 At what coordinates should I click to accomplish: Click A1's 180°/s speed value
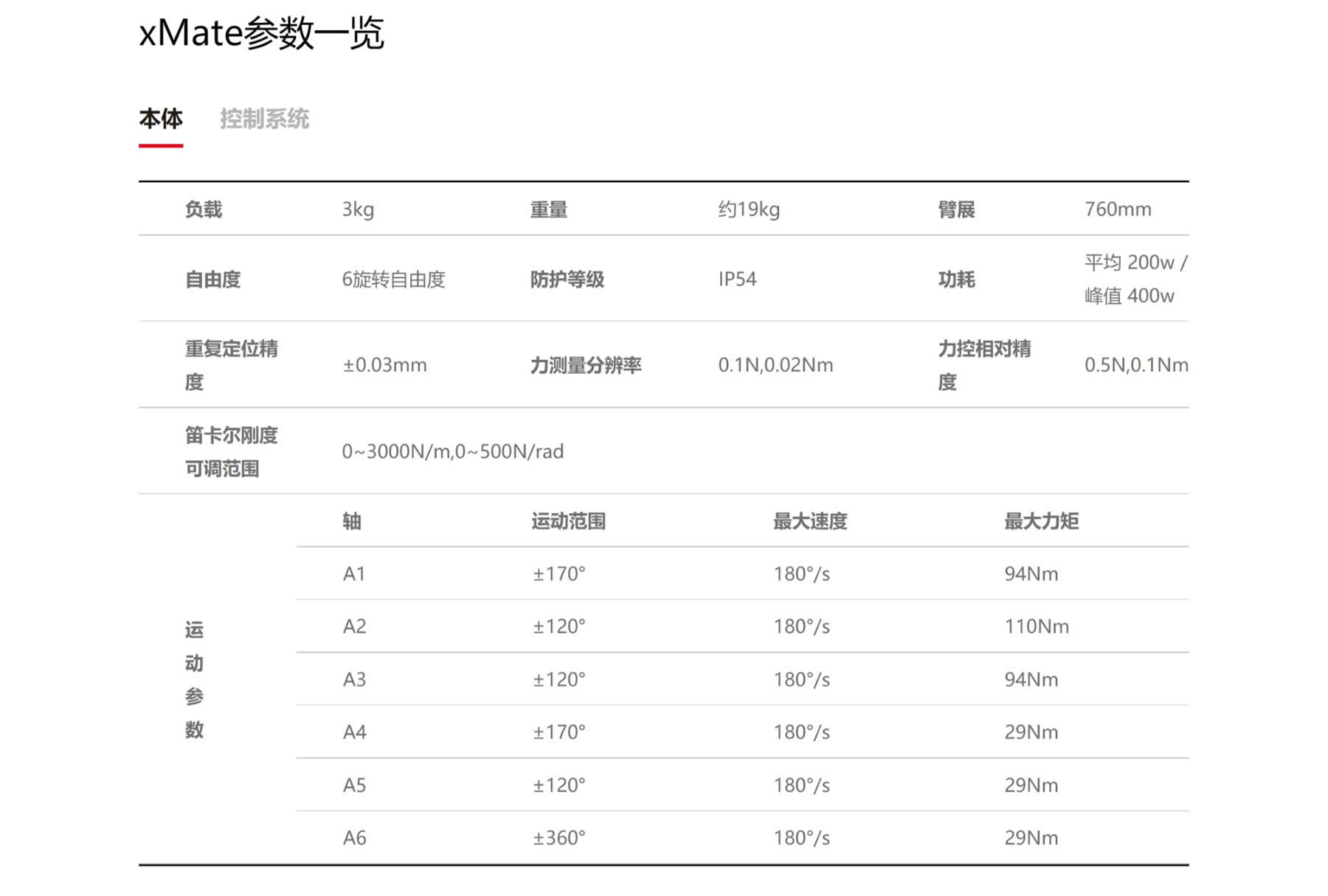tap(802, 574)
